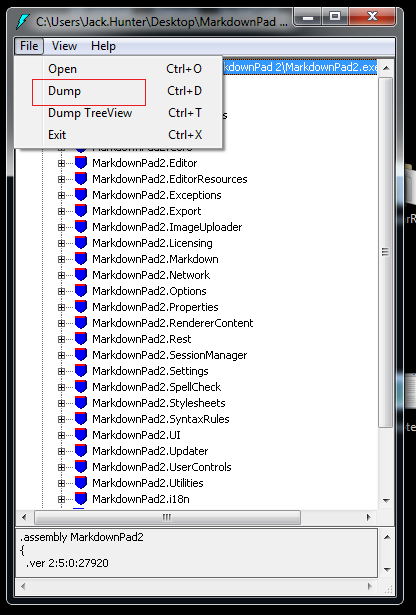The image size is (416, 615).
Task: Click the MarkdownPad2.SyntaxRules namespace icon
Action: tap(81, 419)
